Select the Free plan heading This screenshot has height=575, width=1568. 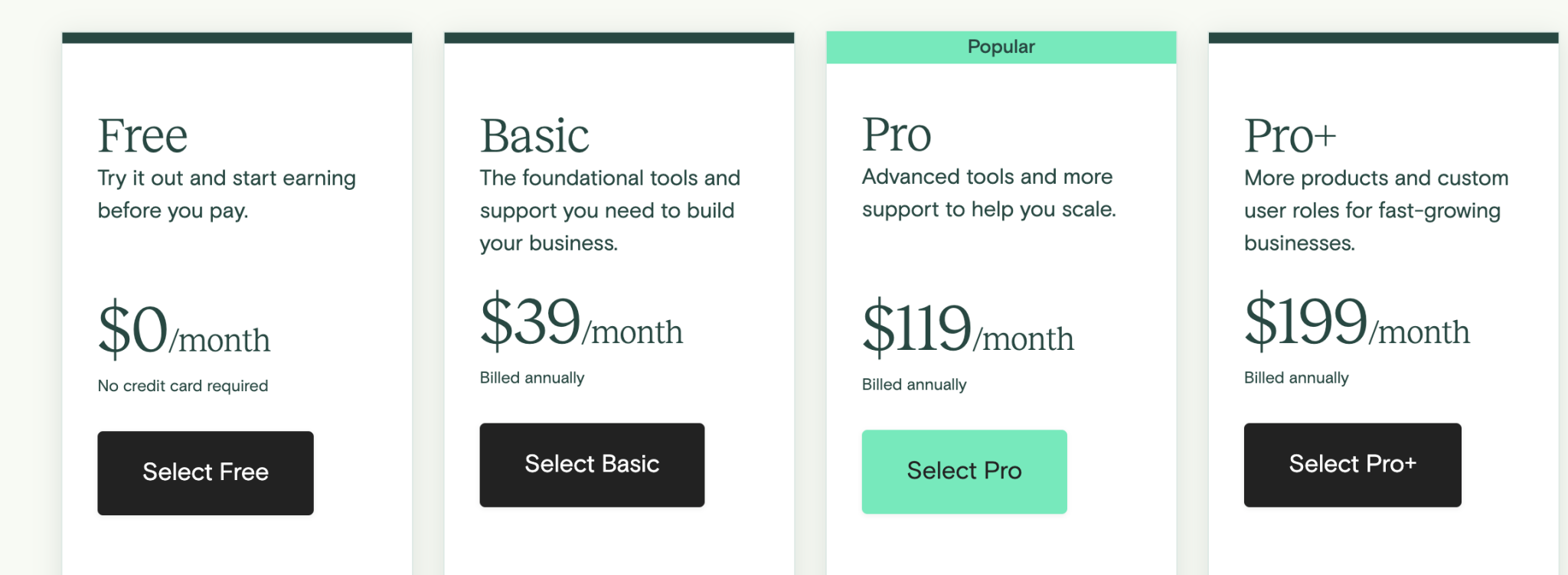coord(143,134)
